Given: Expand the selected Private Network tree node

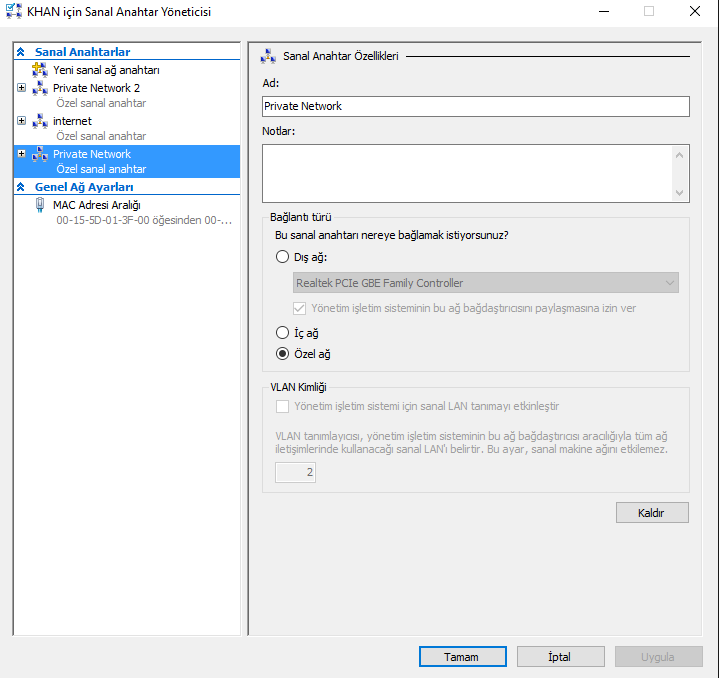Looking at the screenshot, I should tap(22, 154).
